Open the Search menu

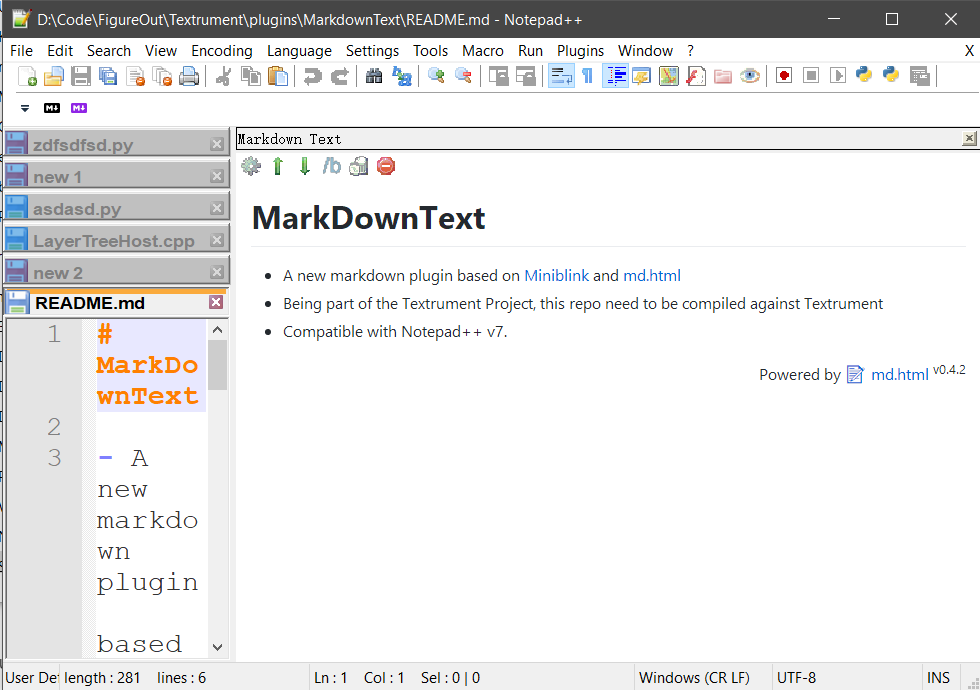click(x=109, y=51)
